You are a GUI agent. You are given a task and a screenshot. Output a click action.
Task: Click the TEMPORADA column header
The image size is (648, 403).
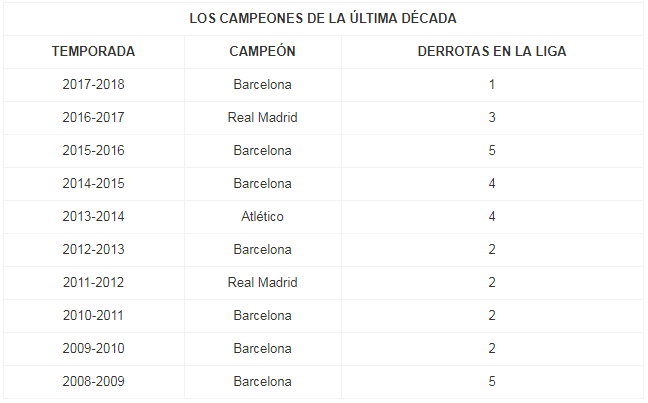point(93,51)
